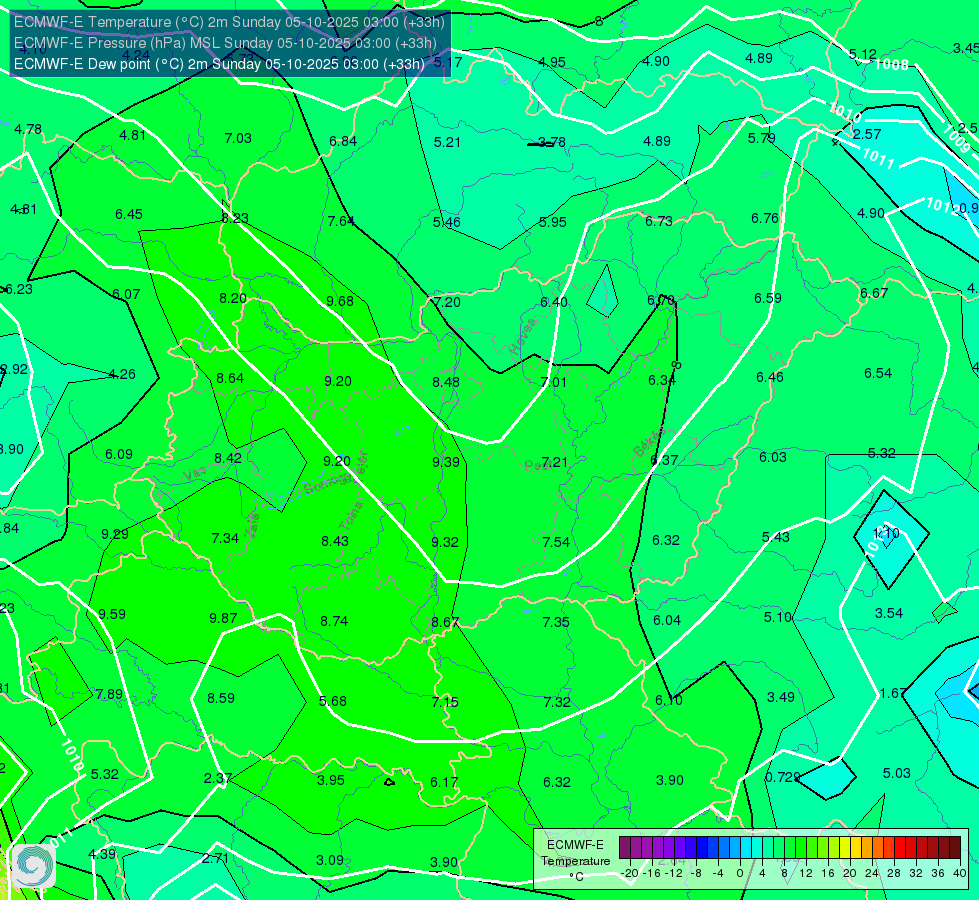The height and width of the screenshot is (900, 979).
Task: Click the purple swatch above -20
Action: [625, 848]
